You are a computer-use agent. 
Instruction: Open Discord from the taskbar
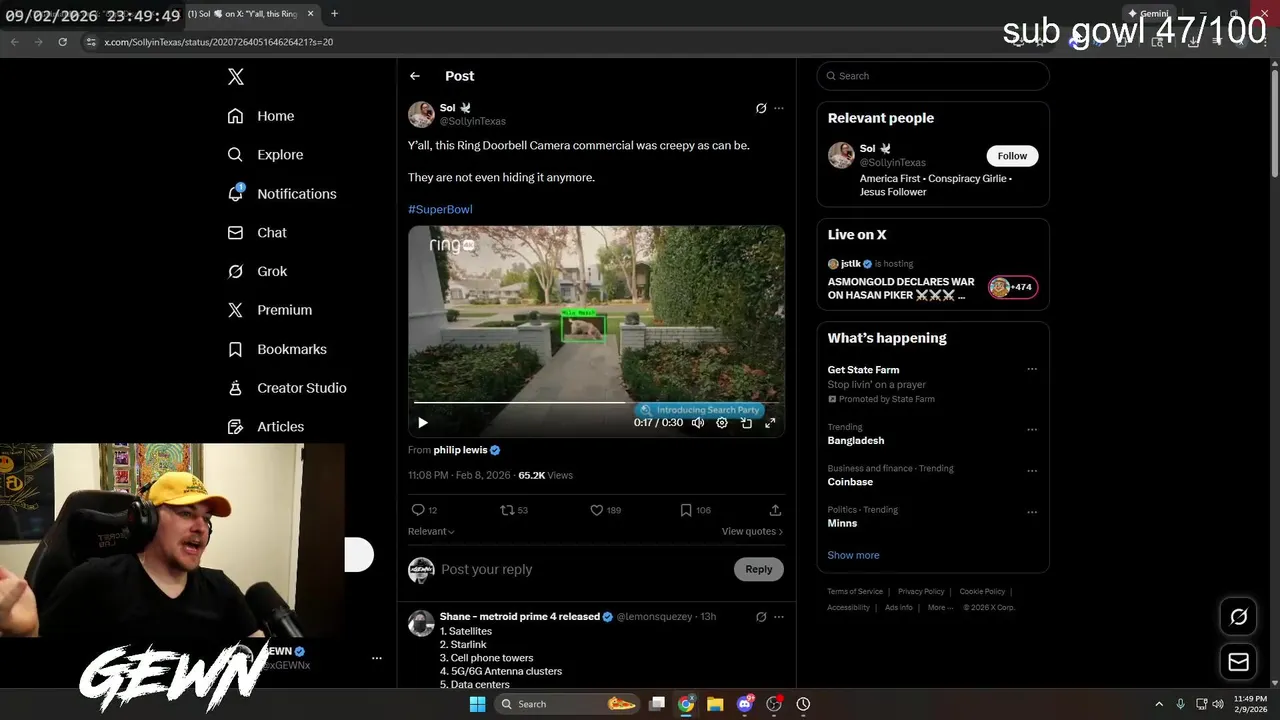click(745, 704)
